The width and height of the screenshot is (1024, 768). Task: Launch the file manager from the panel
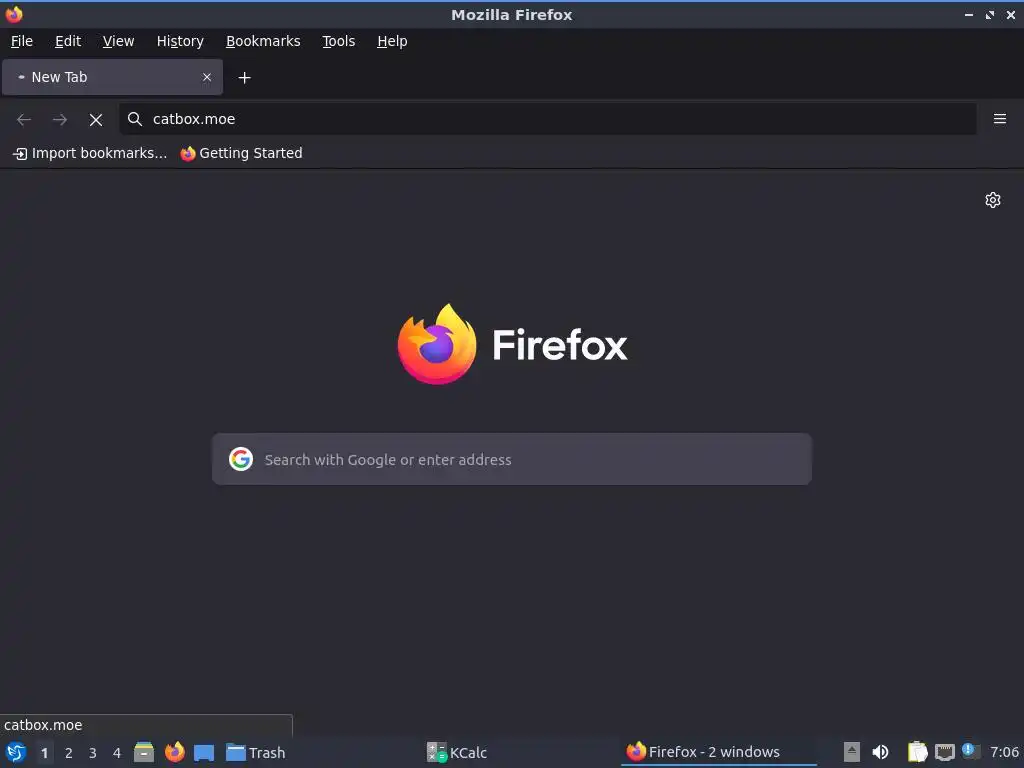[x=144, y=752]
